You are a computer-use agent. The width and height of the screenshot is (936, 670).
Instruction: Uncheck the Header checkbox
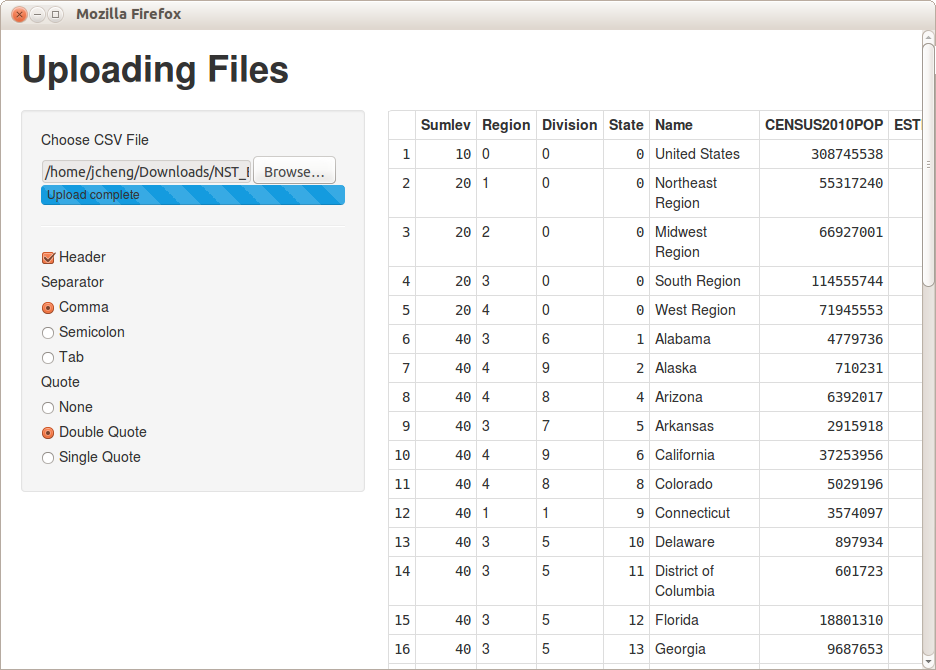48,257
